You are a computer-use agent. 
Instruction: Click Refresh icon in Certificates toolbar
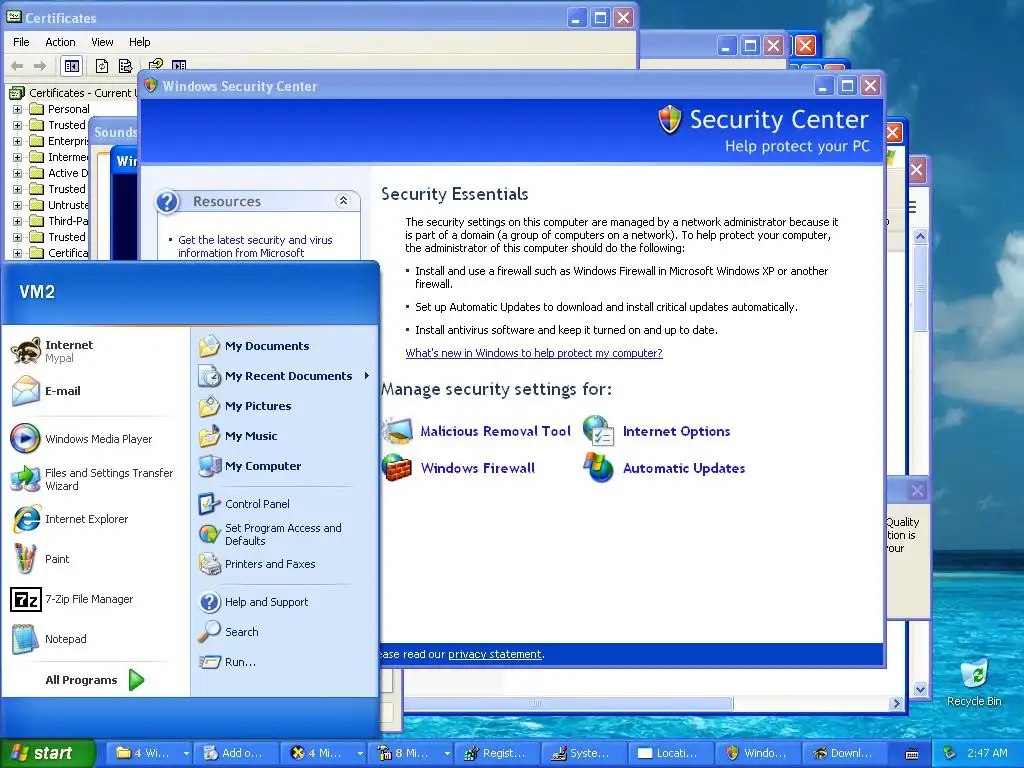click(102, 66)
